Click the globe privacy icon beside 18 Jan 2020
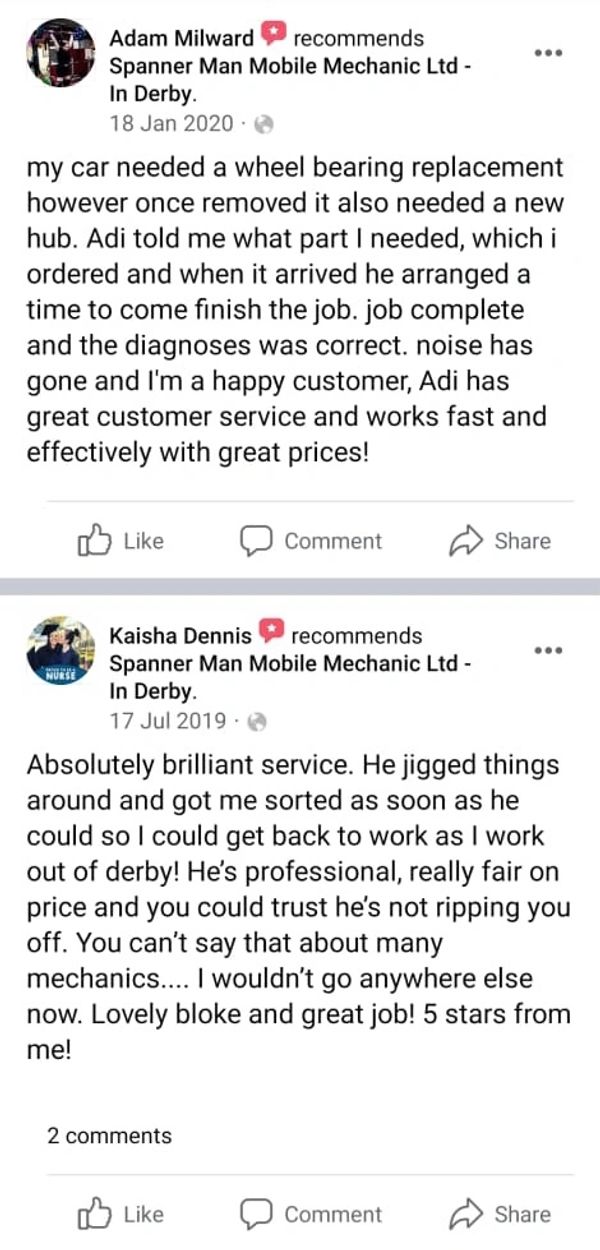This screenshot has height=1250, width=600. pyautogui.click(x=264, y=124)
